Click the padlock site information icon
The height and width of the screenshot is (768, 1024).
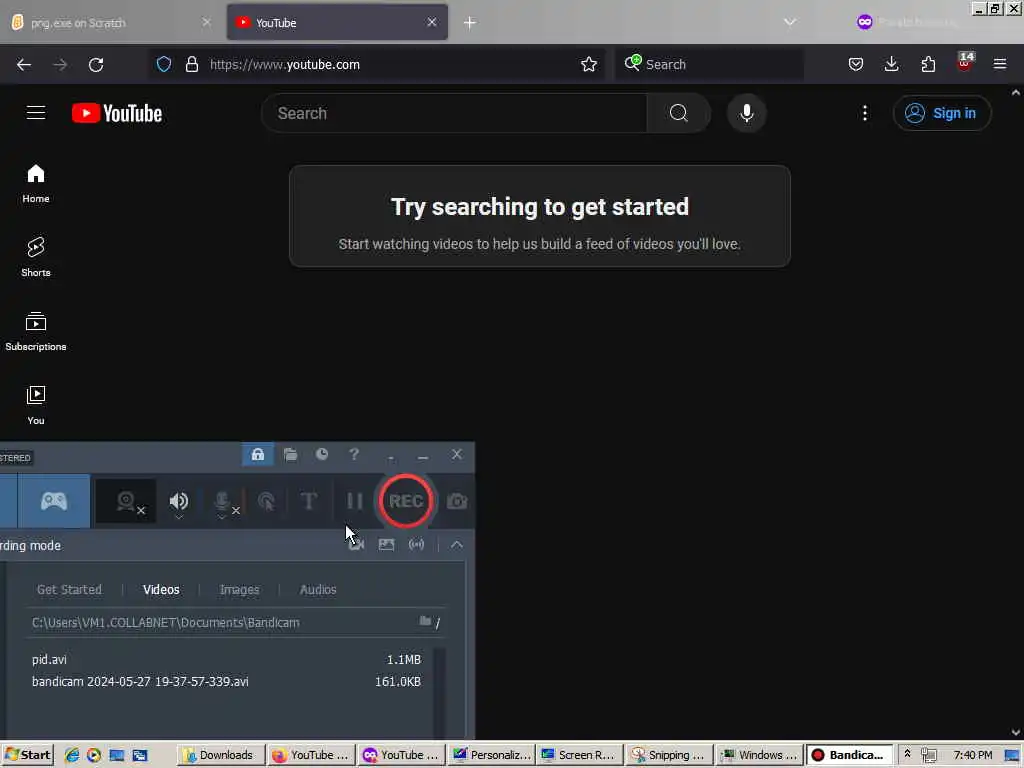tap(191, 64)
